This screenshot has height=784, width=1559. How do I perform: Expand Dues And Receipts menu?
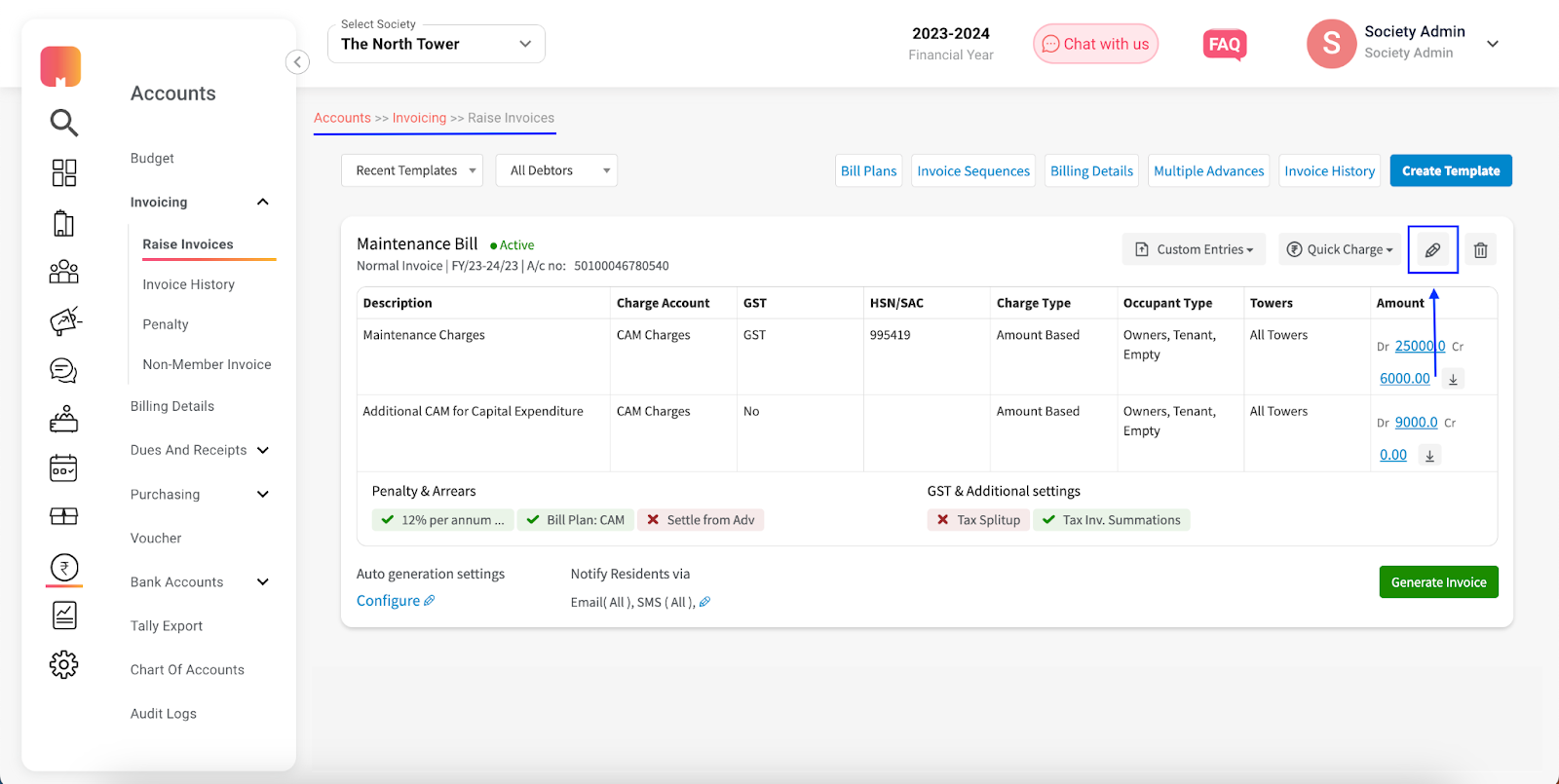coord(200,450)
